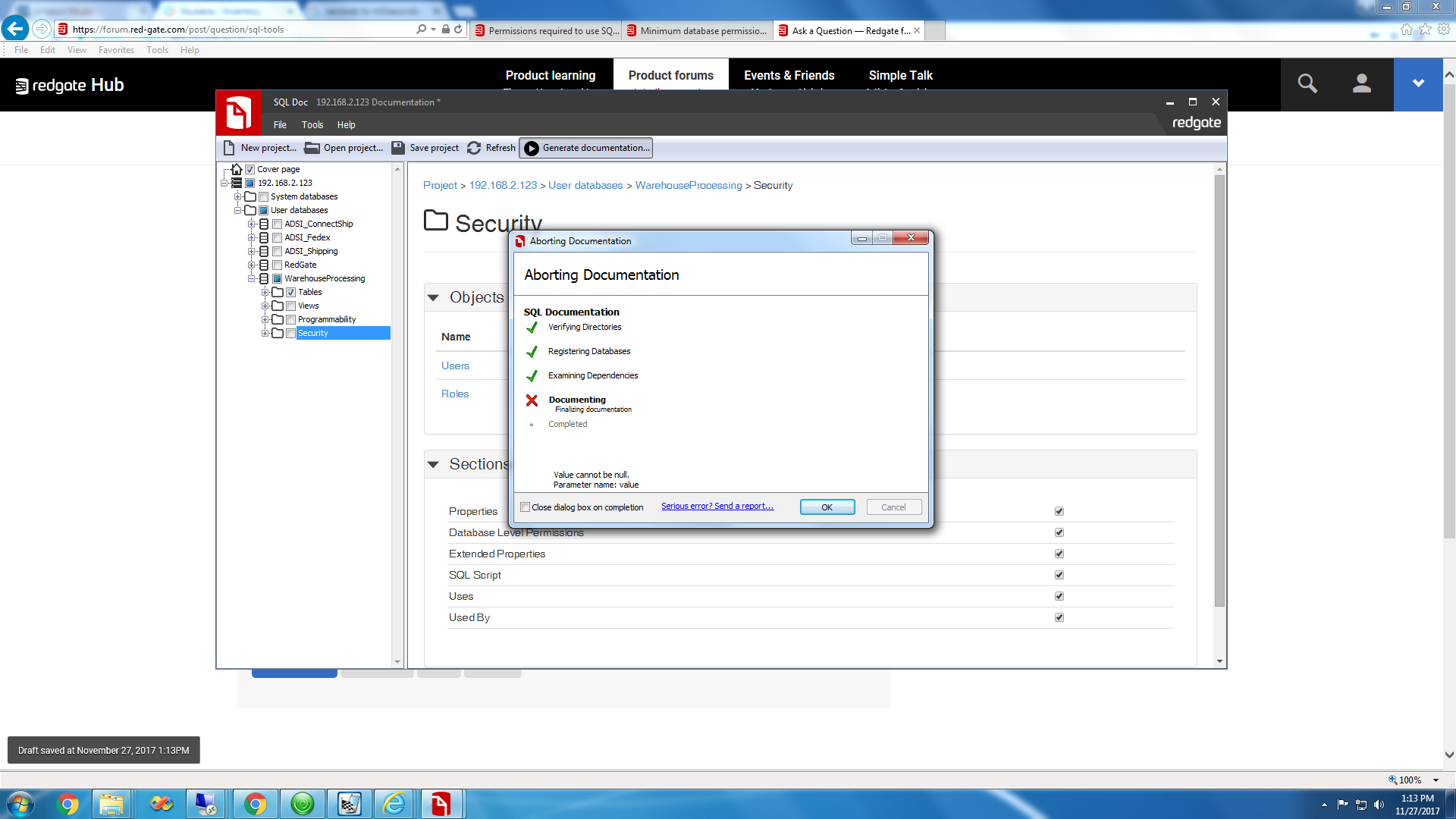Viewport: 1456px width, 819px height.
Task: Click the Open project folder icon
Action: [312, 148]
